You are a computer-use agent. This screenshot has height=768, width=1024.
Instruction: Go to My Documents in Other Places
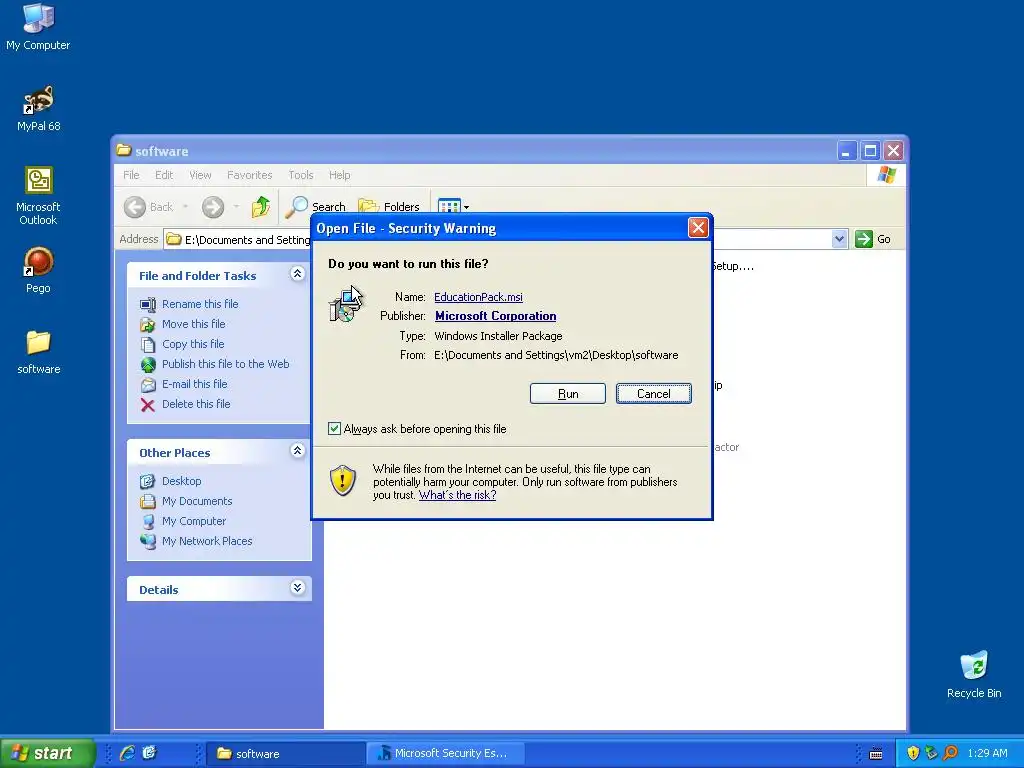click(197, 502)
